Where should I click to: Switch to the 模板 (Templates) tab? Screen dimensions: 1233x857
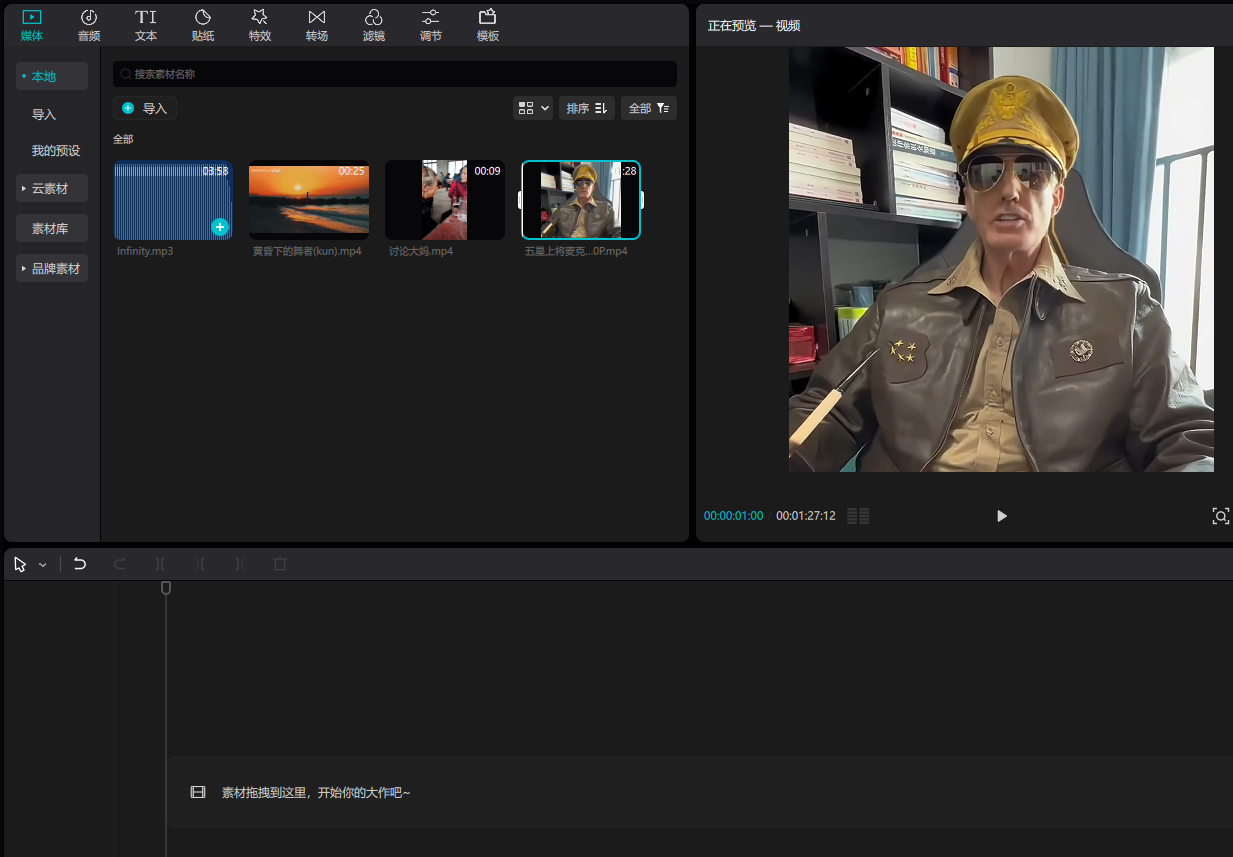488,25
